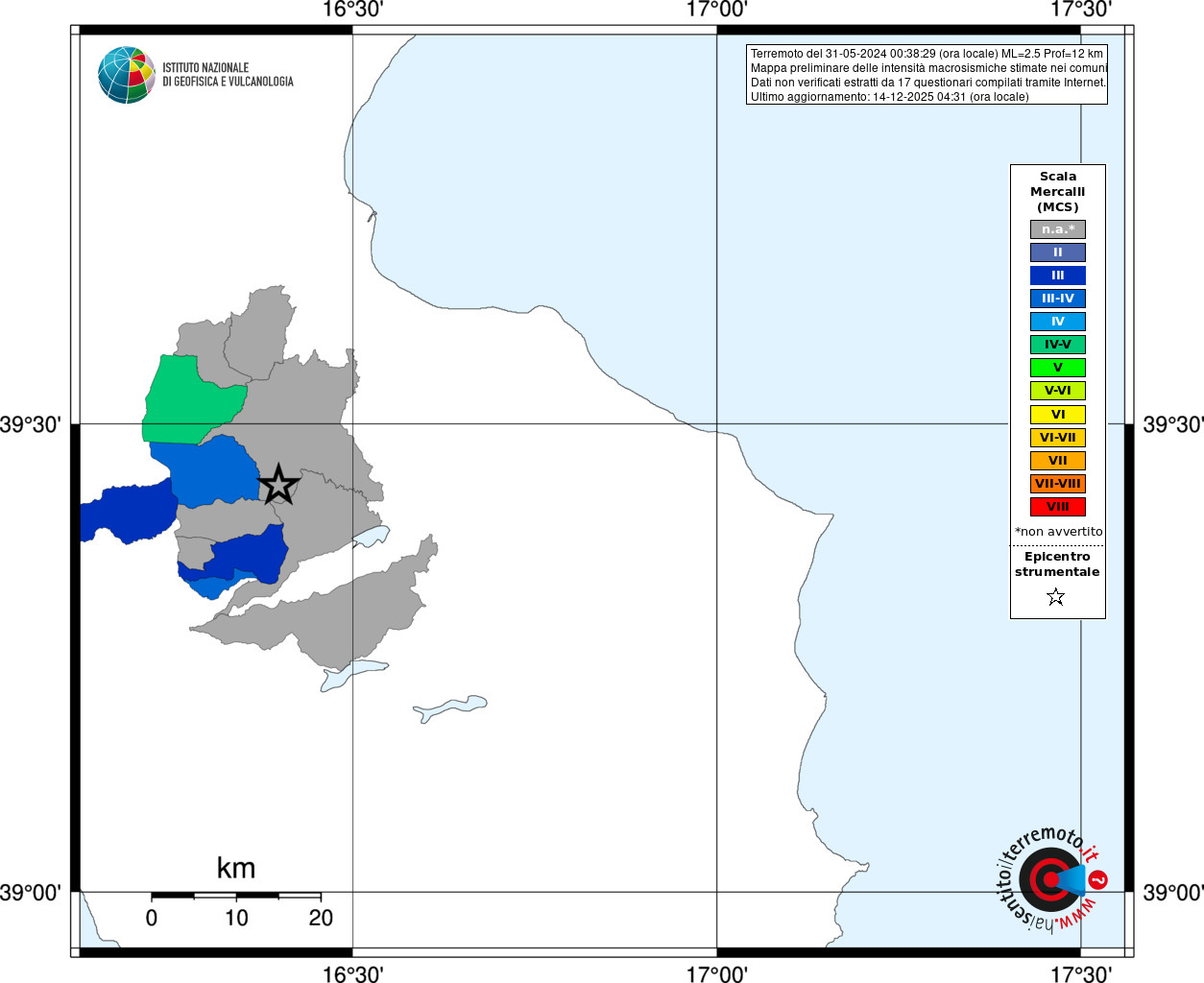Click the epicenter star symbol in legend
Image resolution: width=1204 pixels, height=983 pixels.
click(x=1056, y=597)
